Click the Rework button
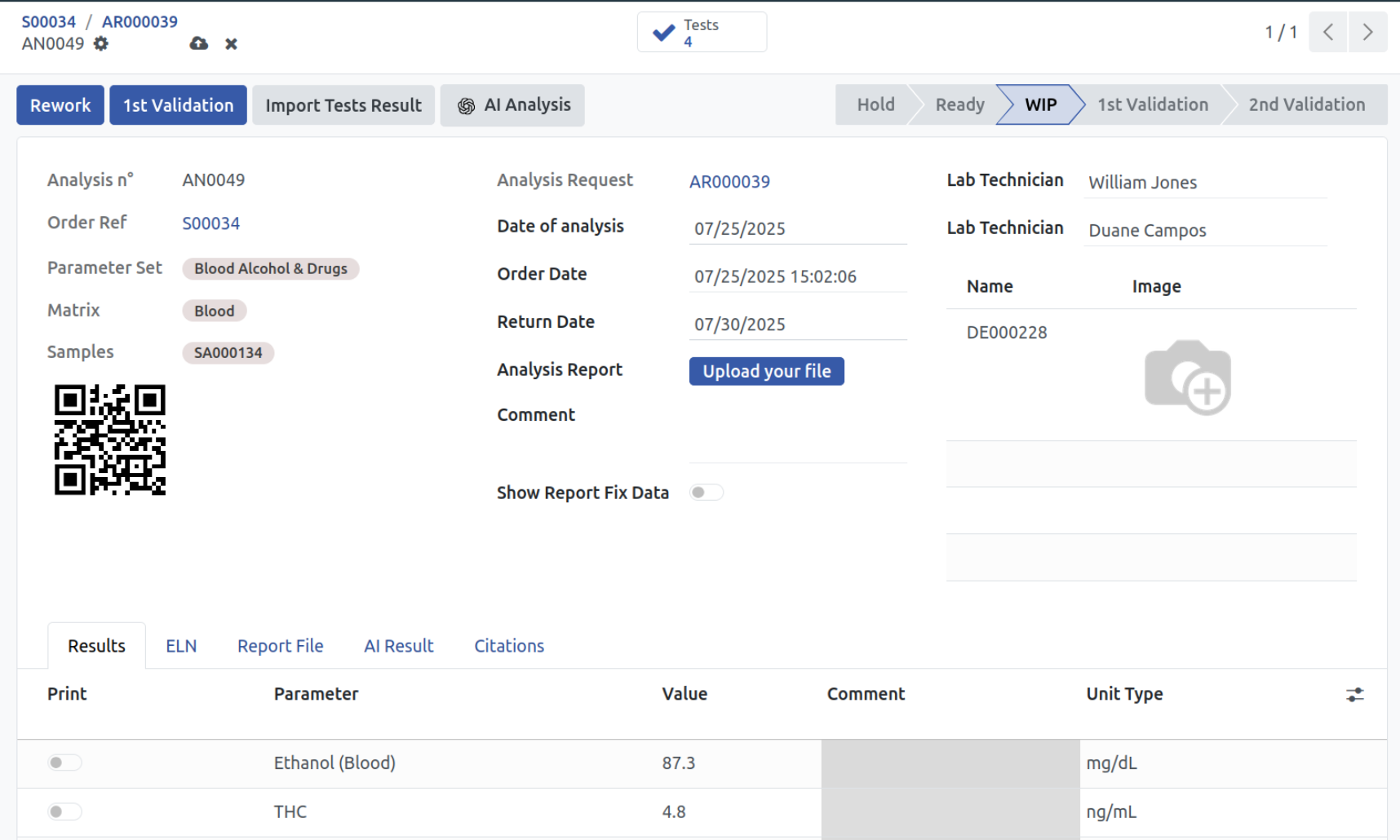Screen dimensions: 1400x840 60,105
